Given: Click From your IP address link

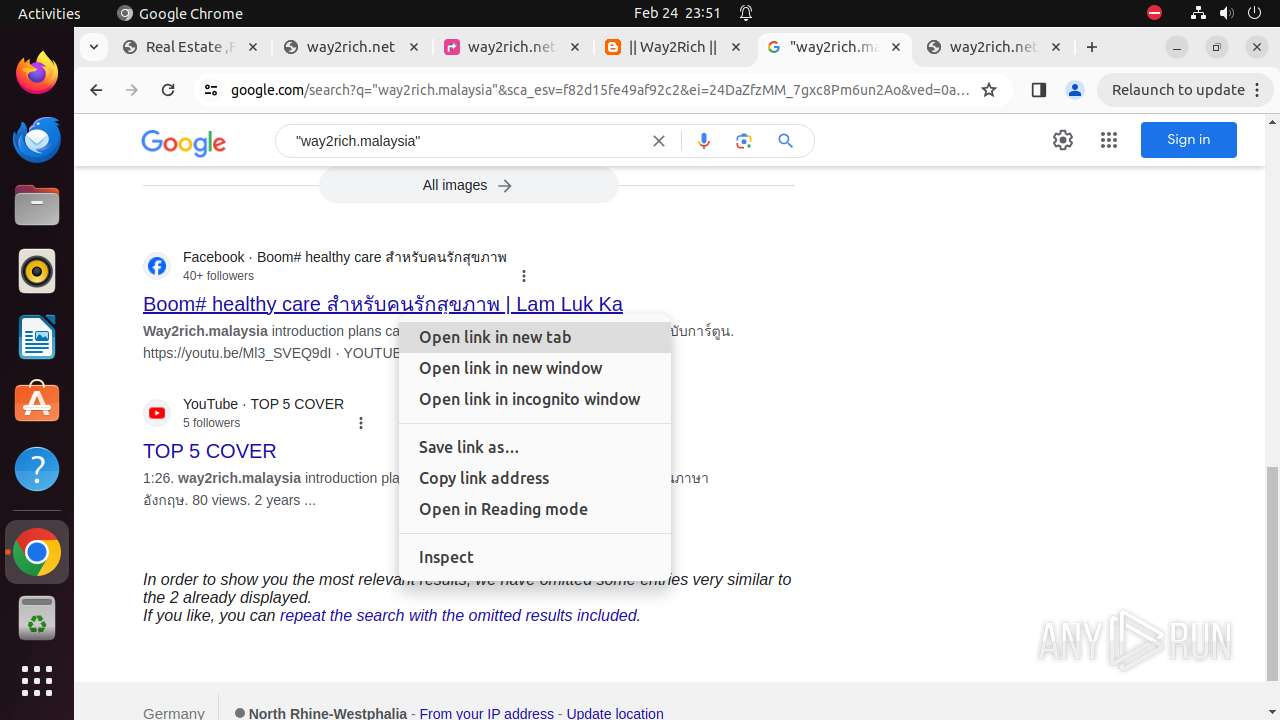Looking at the screenshot, I should tap(487, 713).
